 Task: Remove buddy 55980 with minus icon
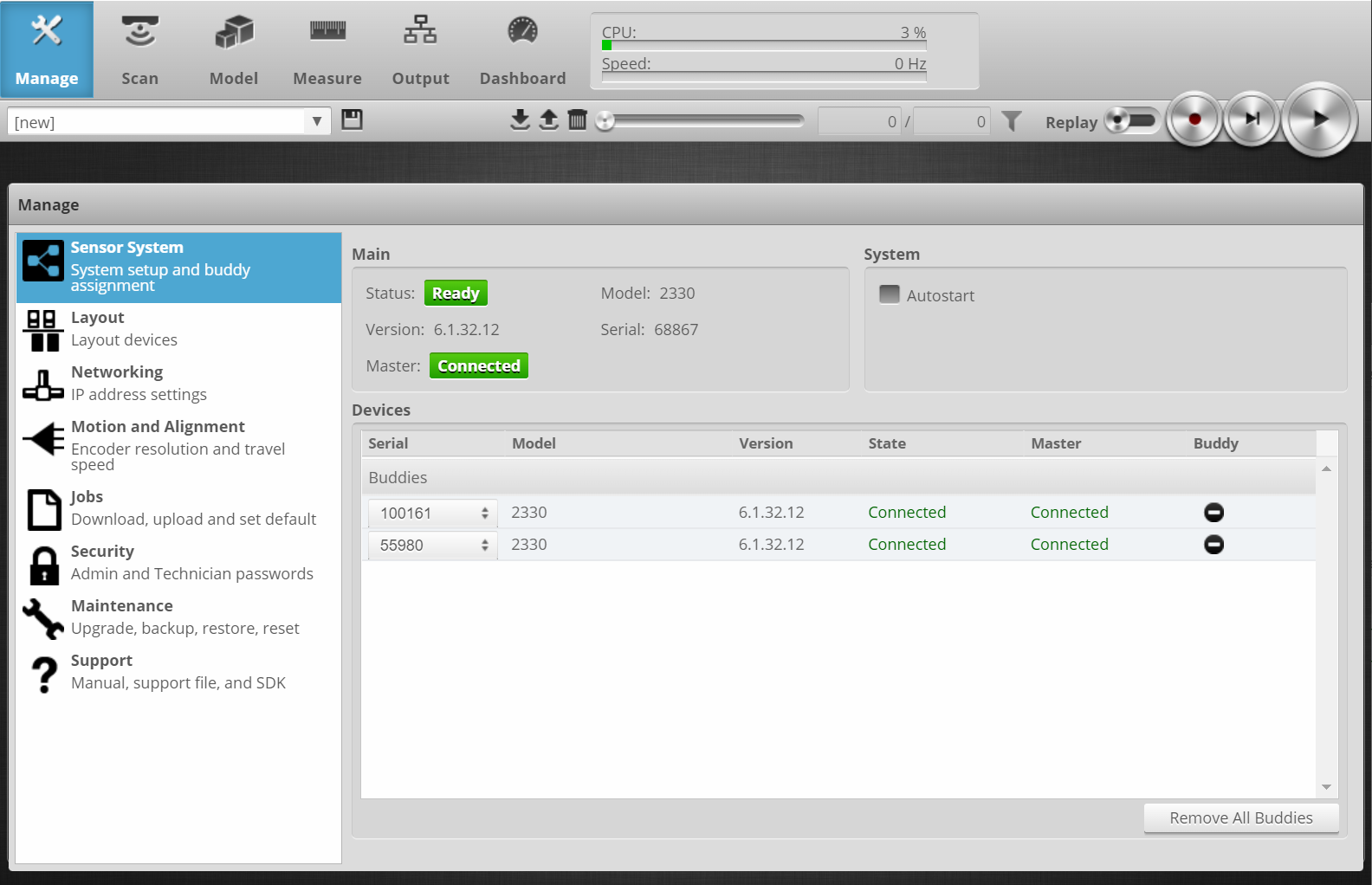1213,545
